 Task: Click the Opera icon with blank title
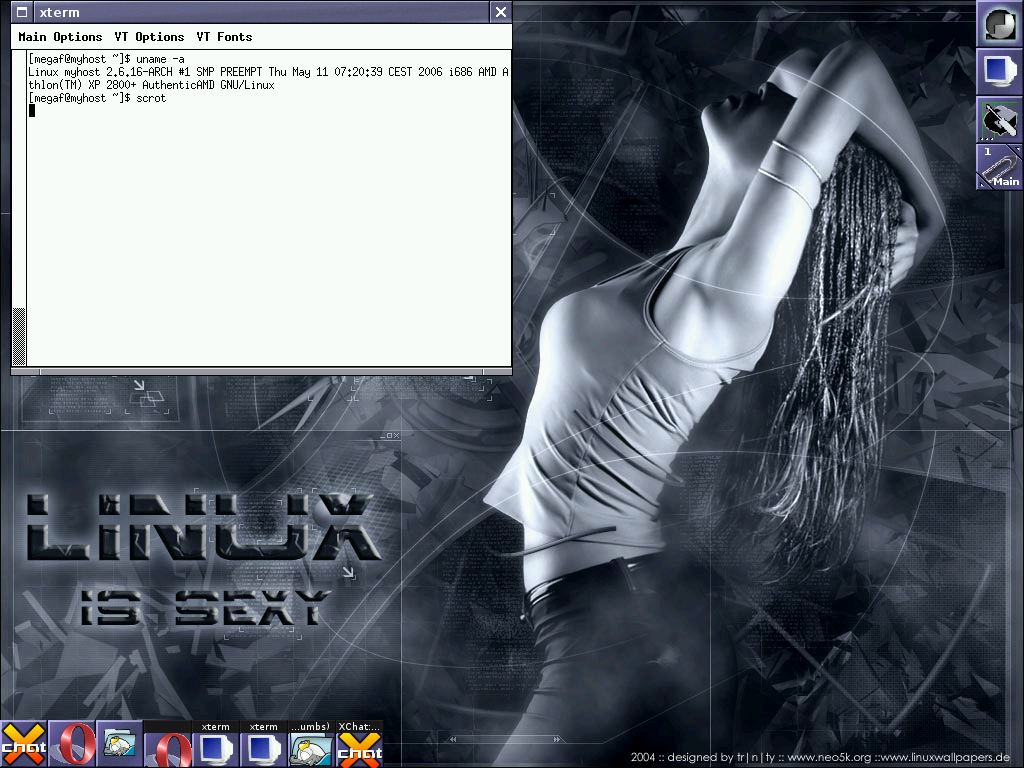[x=168, y=744]
